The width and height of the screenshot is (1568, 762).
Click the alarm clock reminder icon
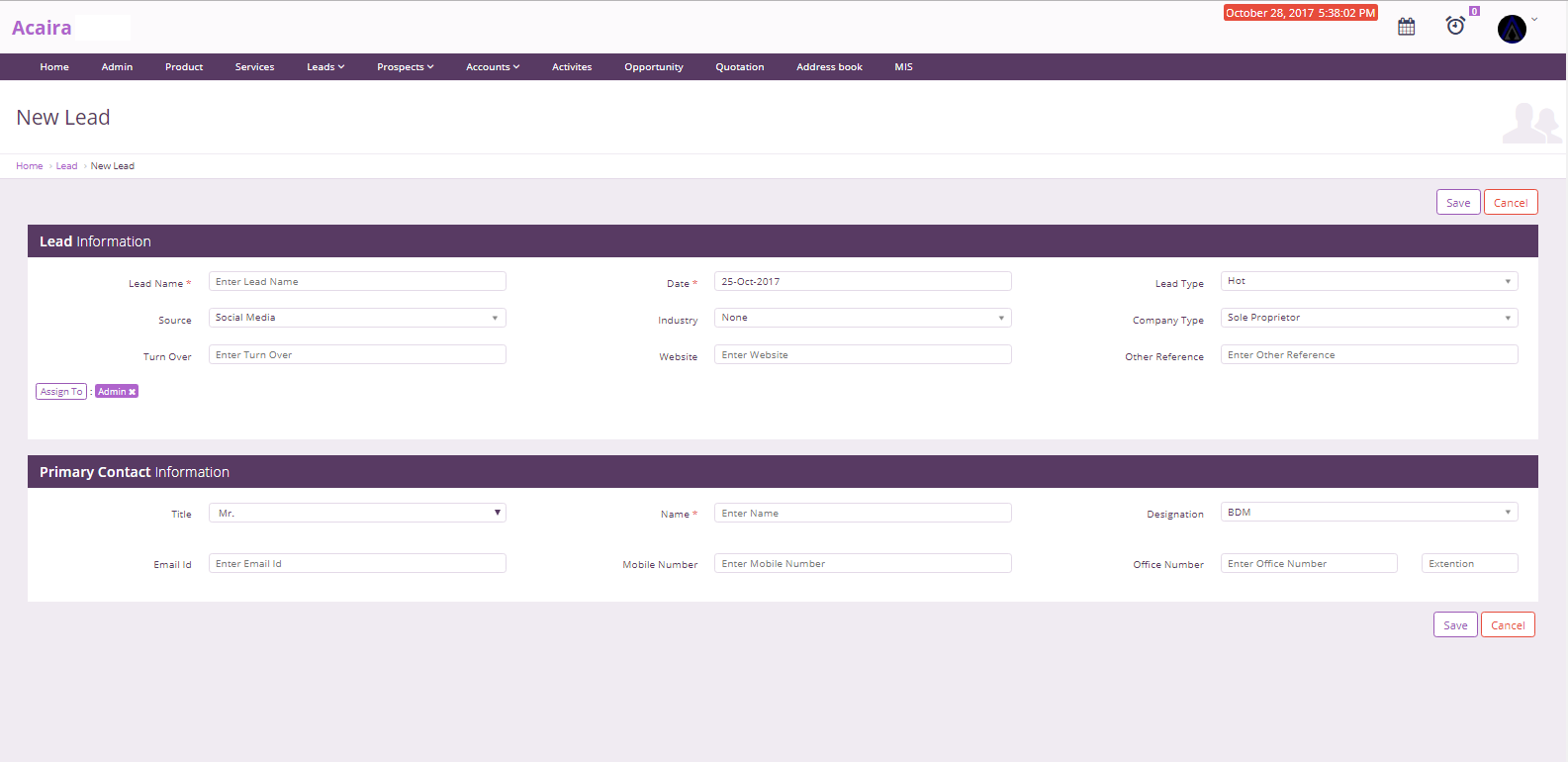click(1455, 26)
